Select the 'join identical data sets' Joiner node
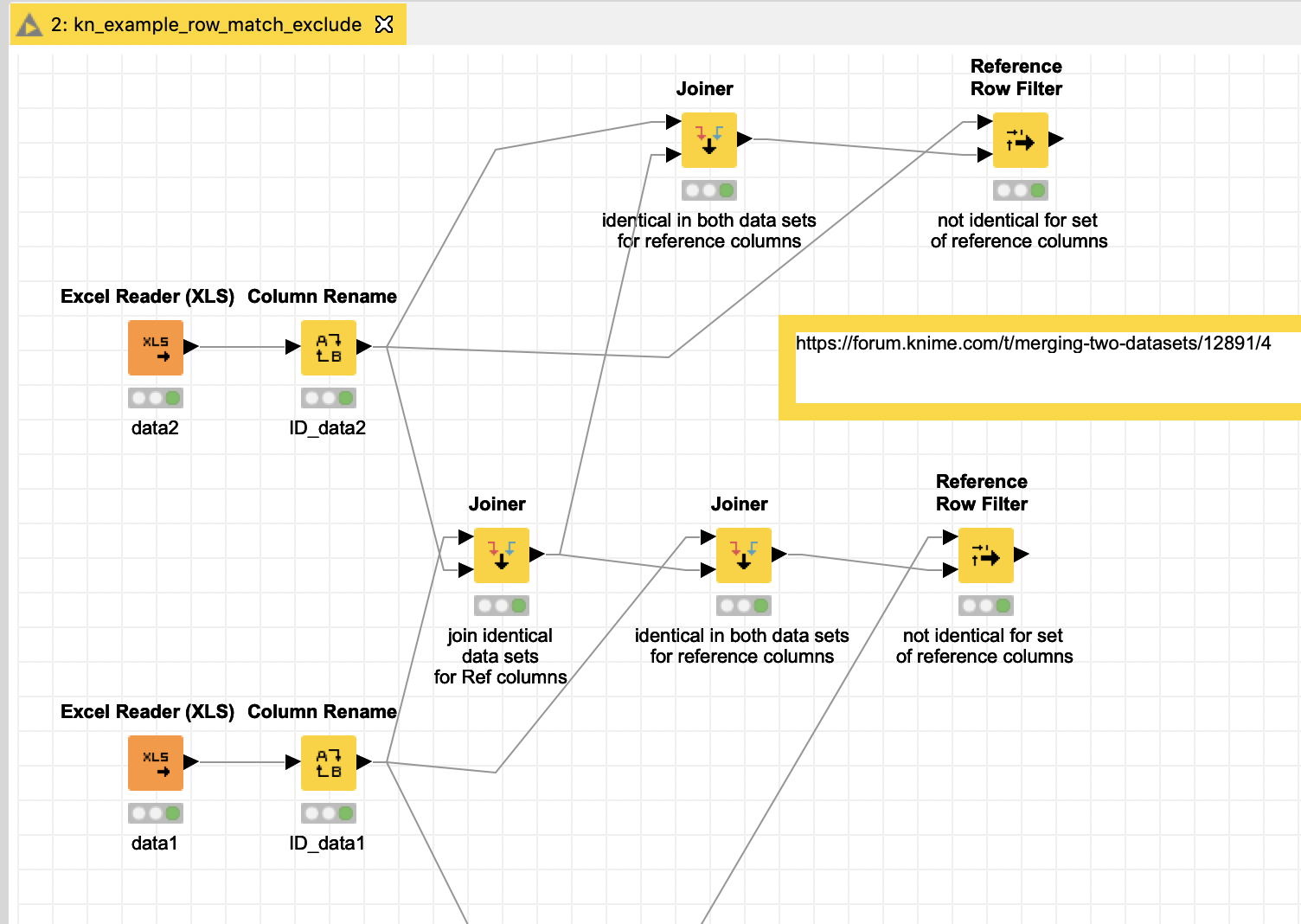 pyautogui.click(x=502, y=555)
